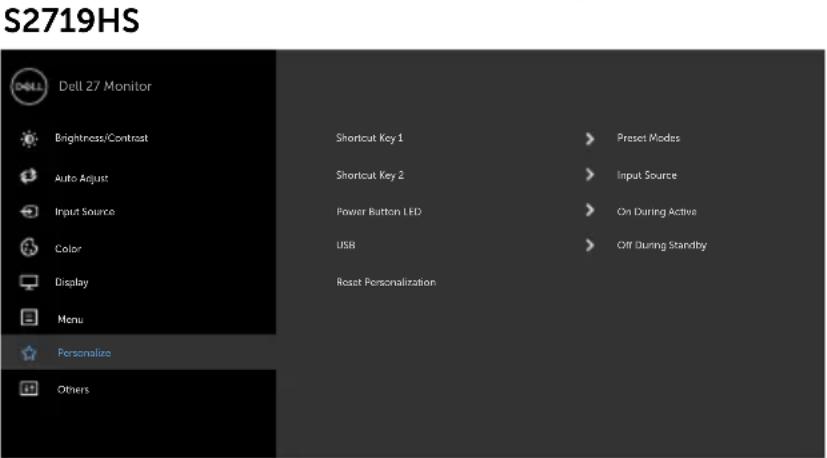This screenshot has height=458, width=827.
Task: Click the Input Source value for Shortcut Key 2
Action: tap(647, 175)
